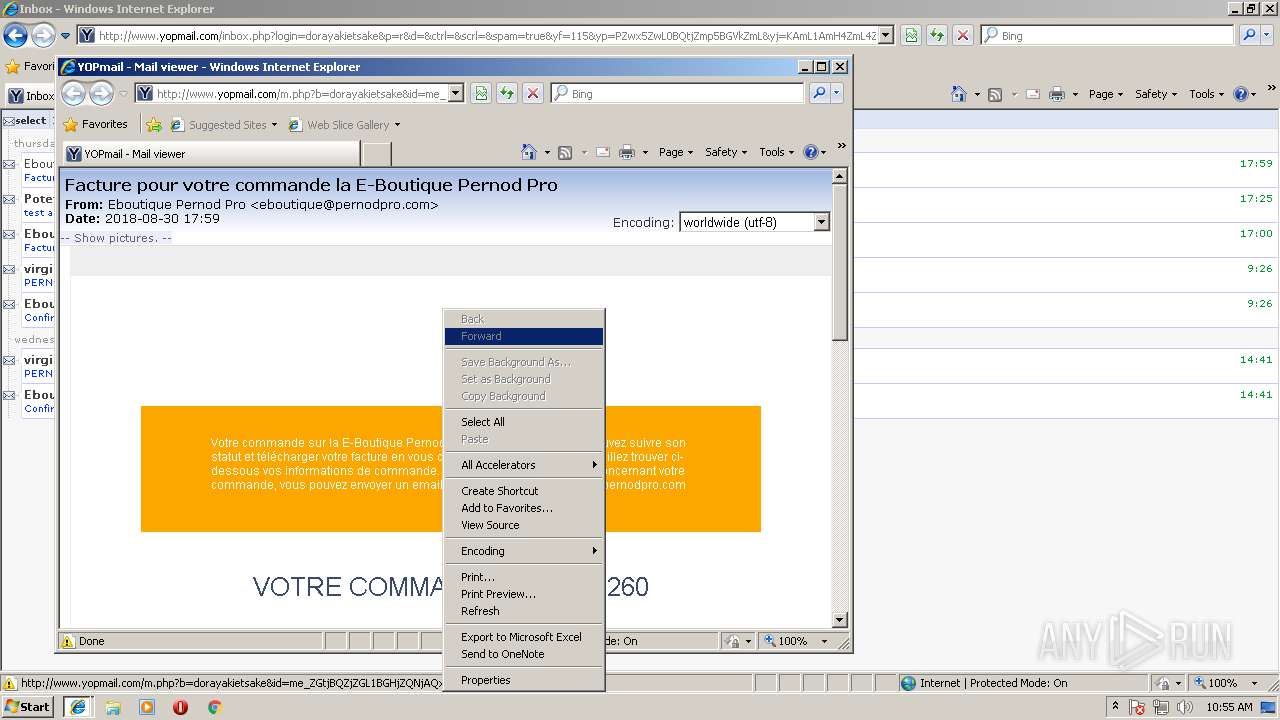Viewport: 1280px width, 720px height.
Task: Choose Create Shortcut in context menu
Action: pos(524,491)
